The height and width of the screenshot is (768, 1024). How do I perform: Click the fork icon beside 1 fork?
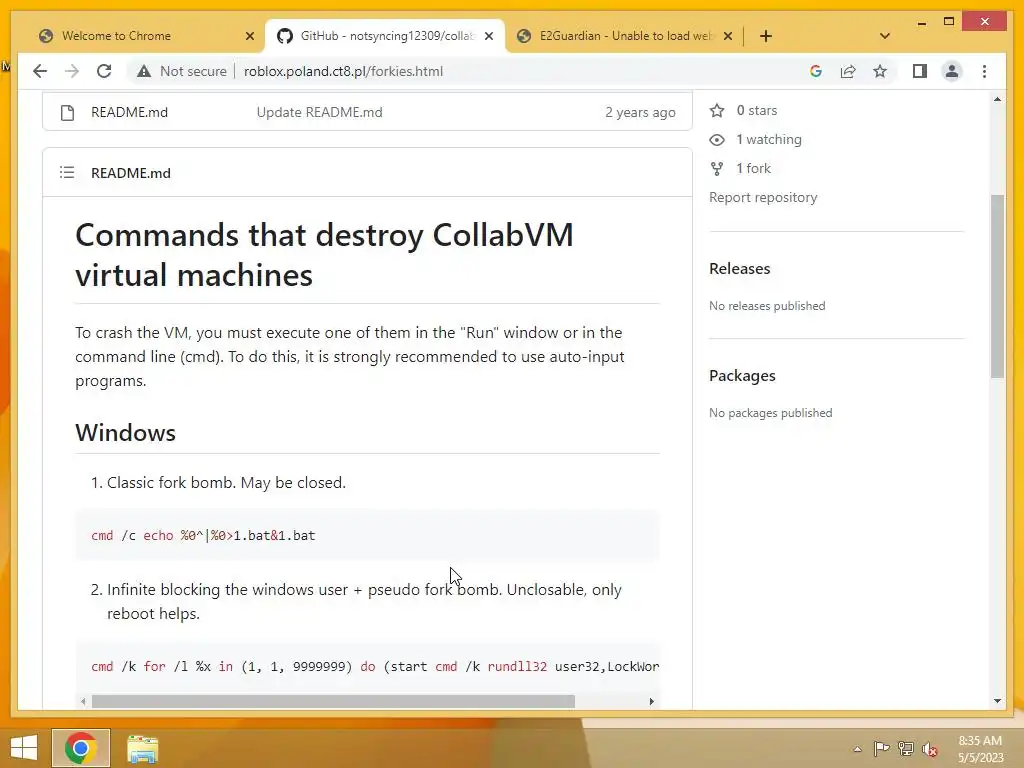[x=717, y=168]
